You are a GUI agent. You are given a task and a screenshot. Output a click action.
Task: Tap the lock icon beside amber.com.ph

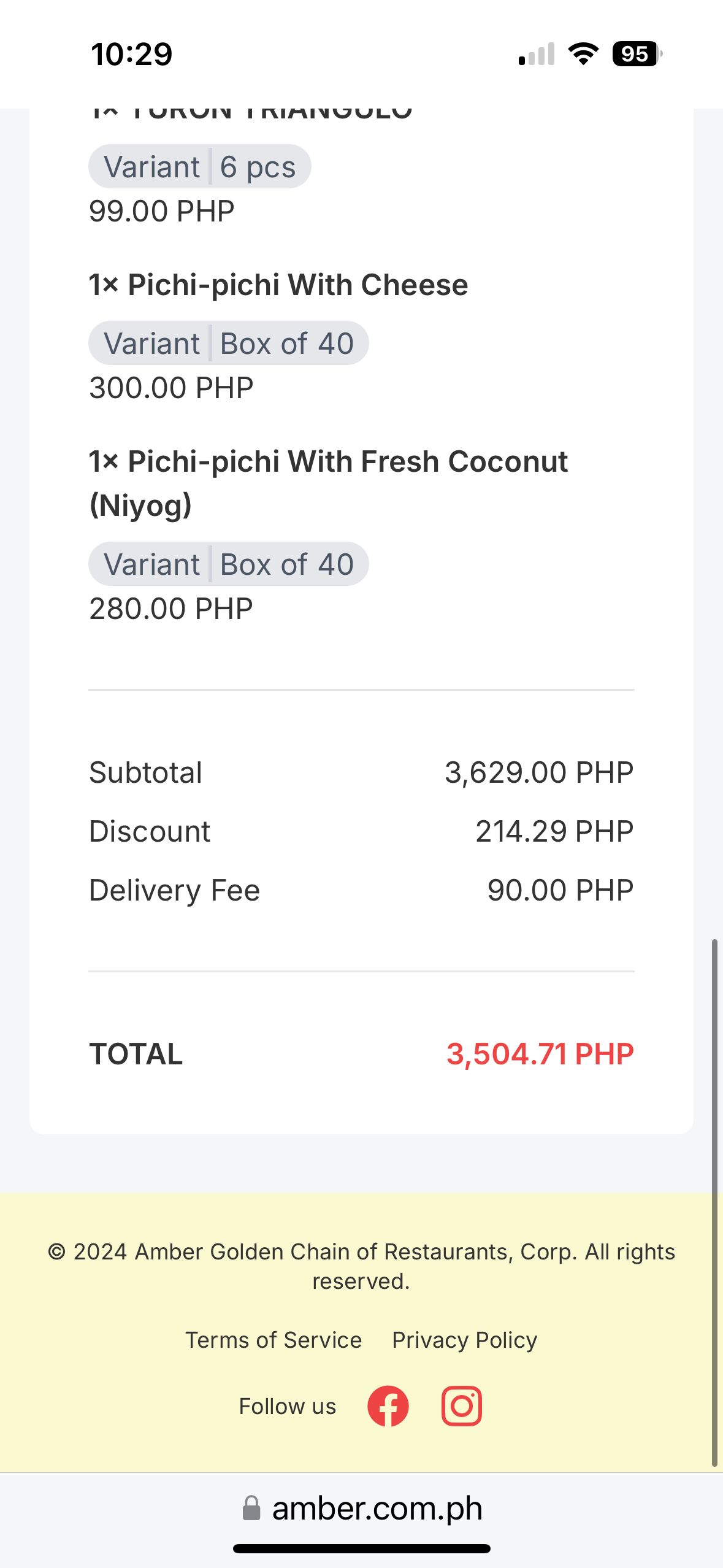251,1508
